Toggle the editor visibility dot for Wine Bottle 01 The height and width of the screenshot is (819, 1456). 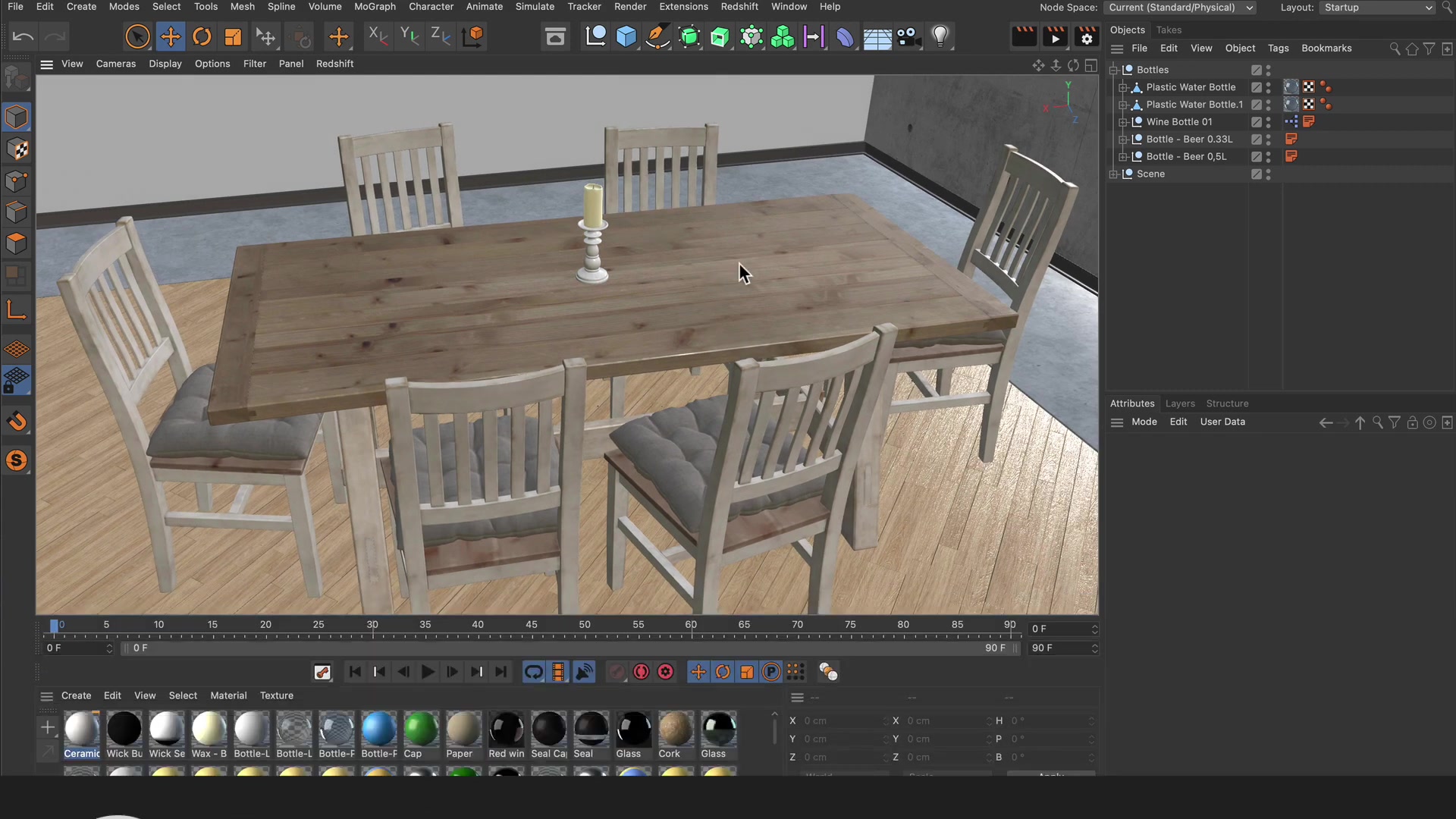click(x=1269, y=118)
